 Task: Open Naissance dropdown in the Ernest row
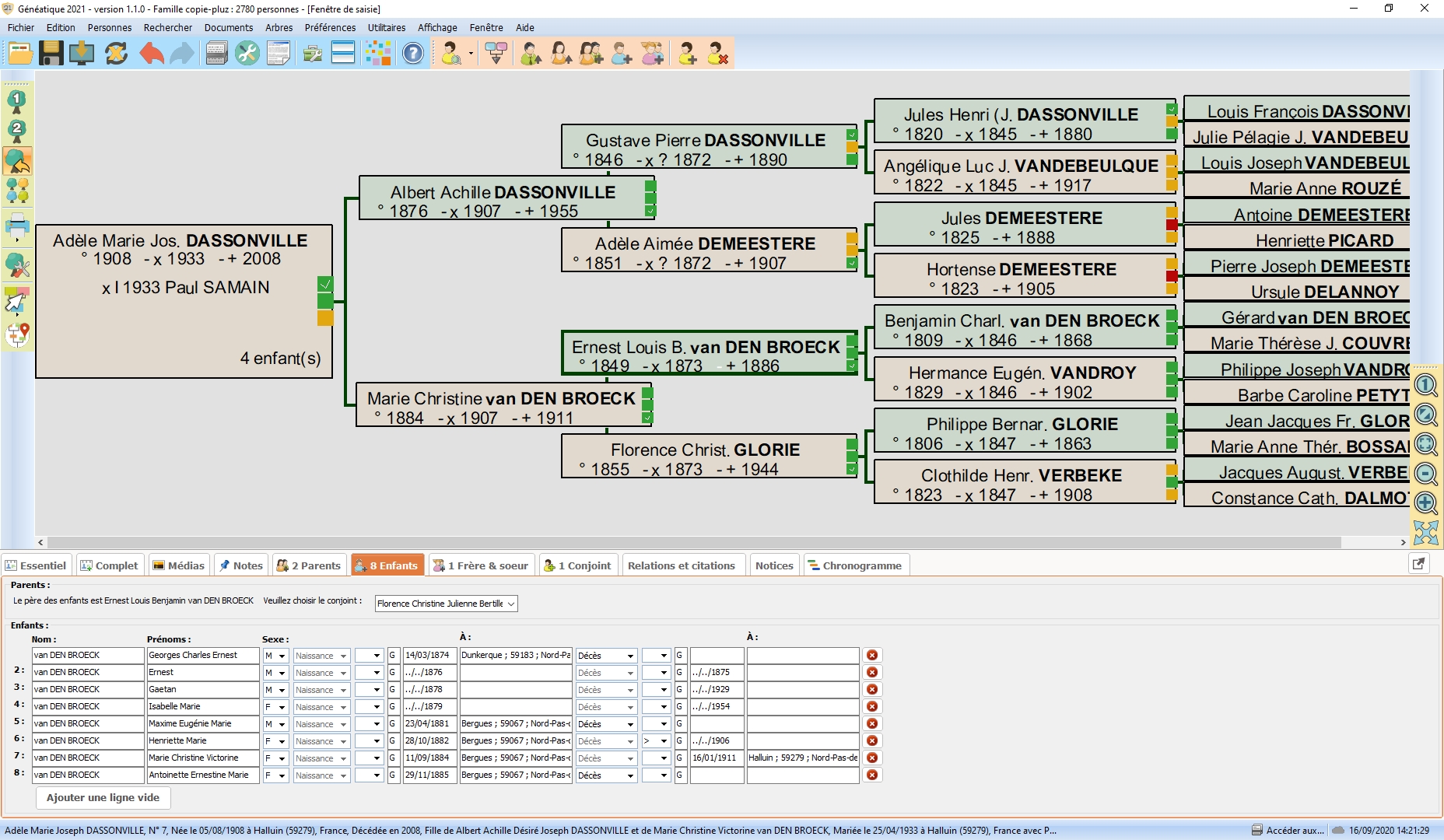[321, 673]
